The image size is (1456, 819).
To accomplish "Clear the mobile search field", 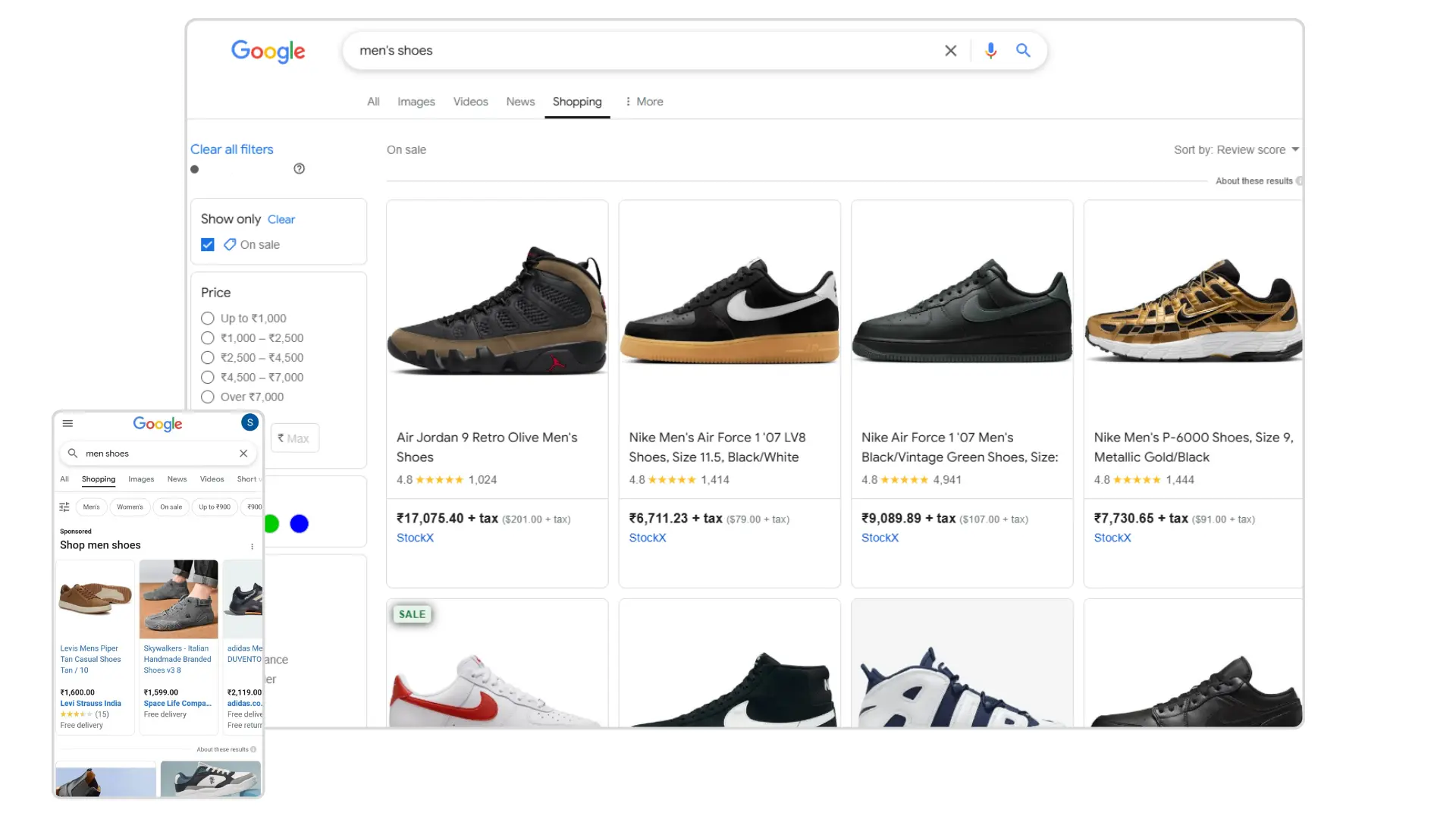I will 243,453.
